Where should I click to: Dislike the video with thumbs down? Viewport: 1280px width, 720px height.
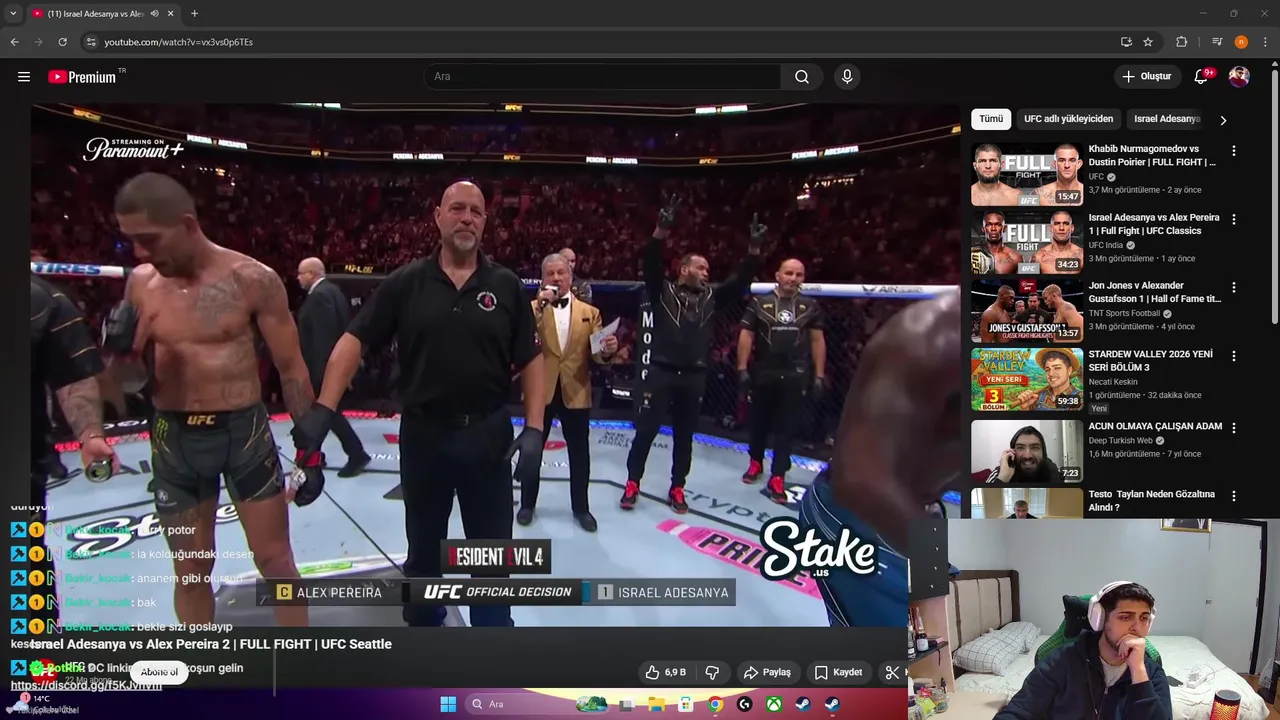tap(713, 672)
